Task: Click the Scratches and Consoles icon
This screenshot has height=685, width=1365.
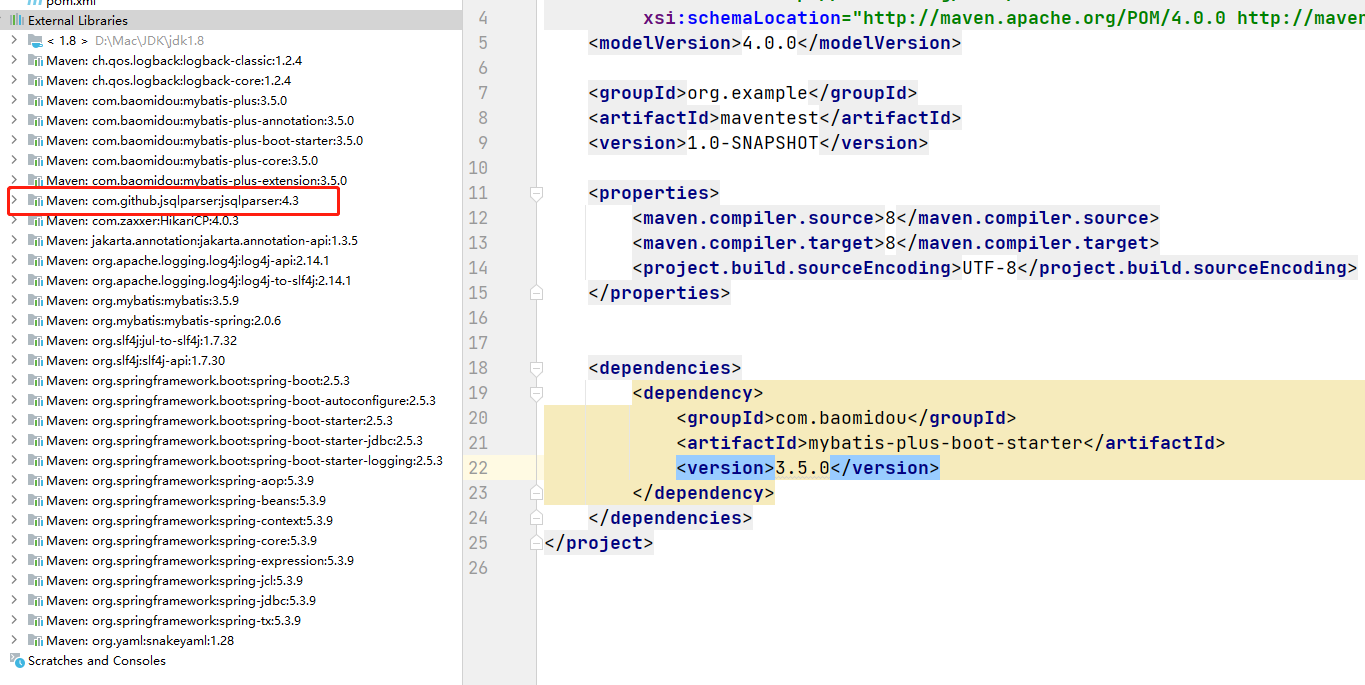Action: pos(16,660)
